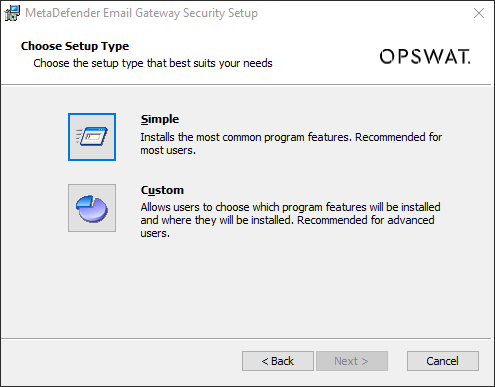495x387 pixels.
Task: Go to the previous step with Back
Action: coord(278,361)
